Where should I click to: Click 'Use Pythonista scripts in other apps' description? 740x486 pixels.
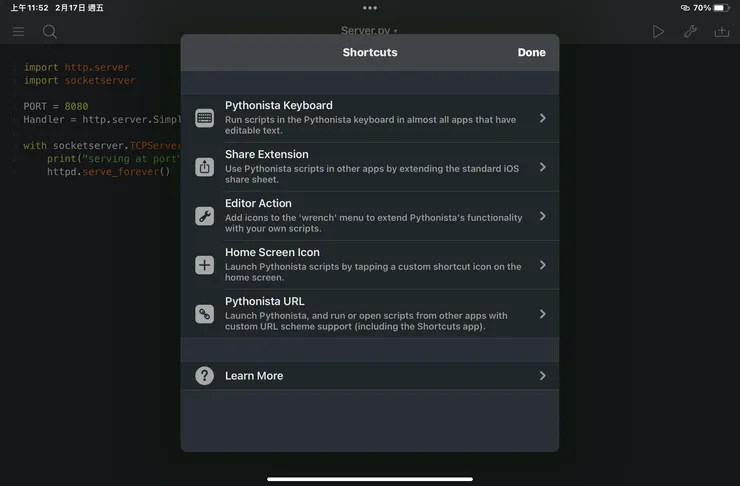click(372, 174)
